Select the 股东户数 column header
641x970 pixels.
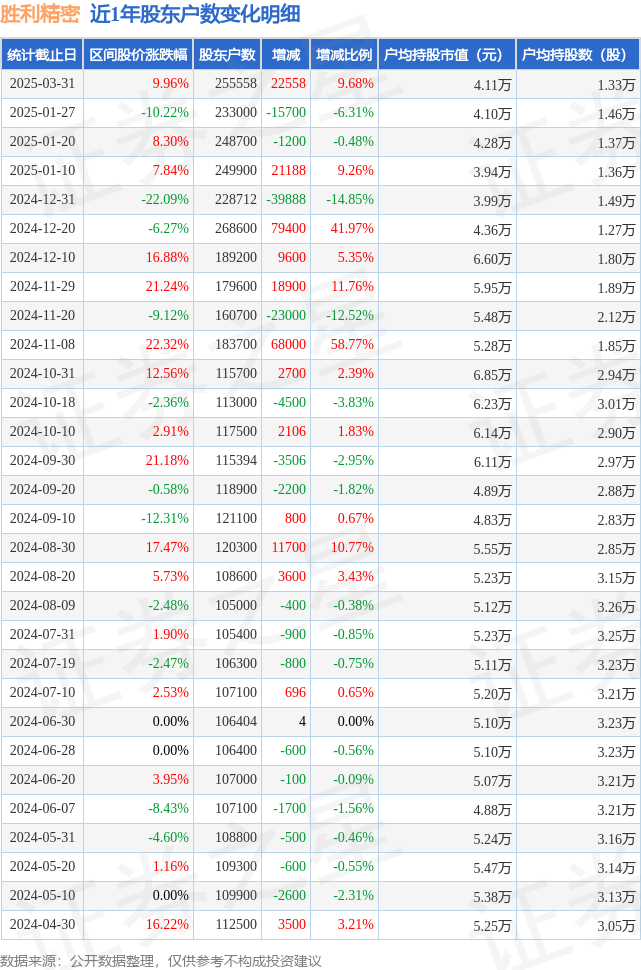(227, 55)
